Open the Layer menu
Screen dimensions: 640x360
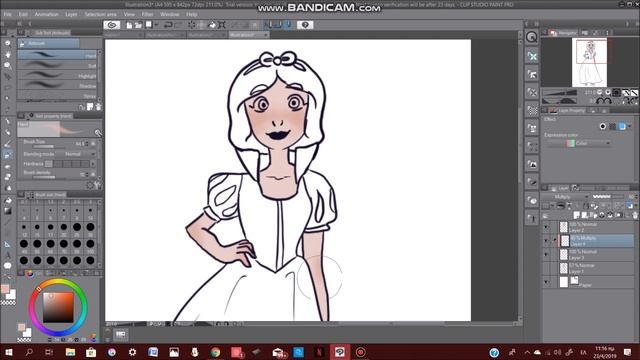click(x=71, y=14)
